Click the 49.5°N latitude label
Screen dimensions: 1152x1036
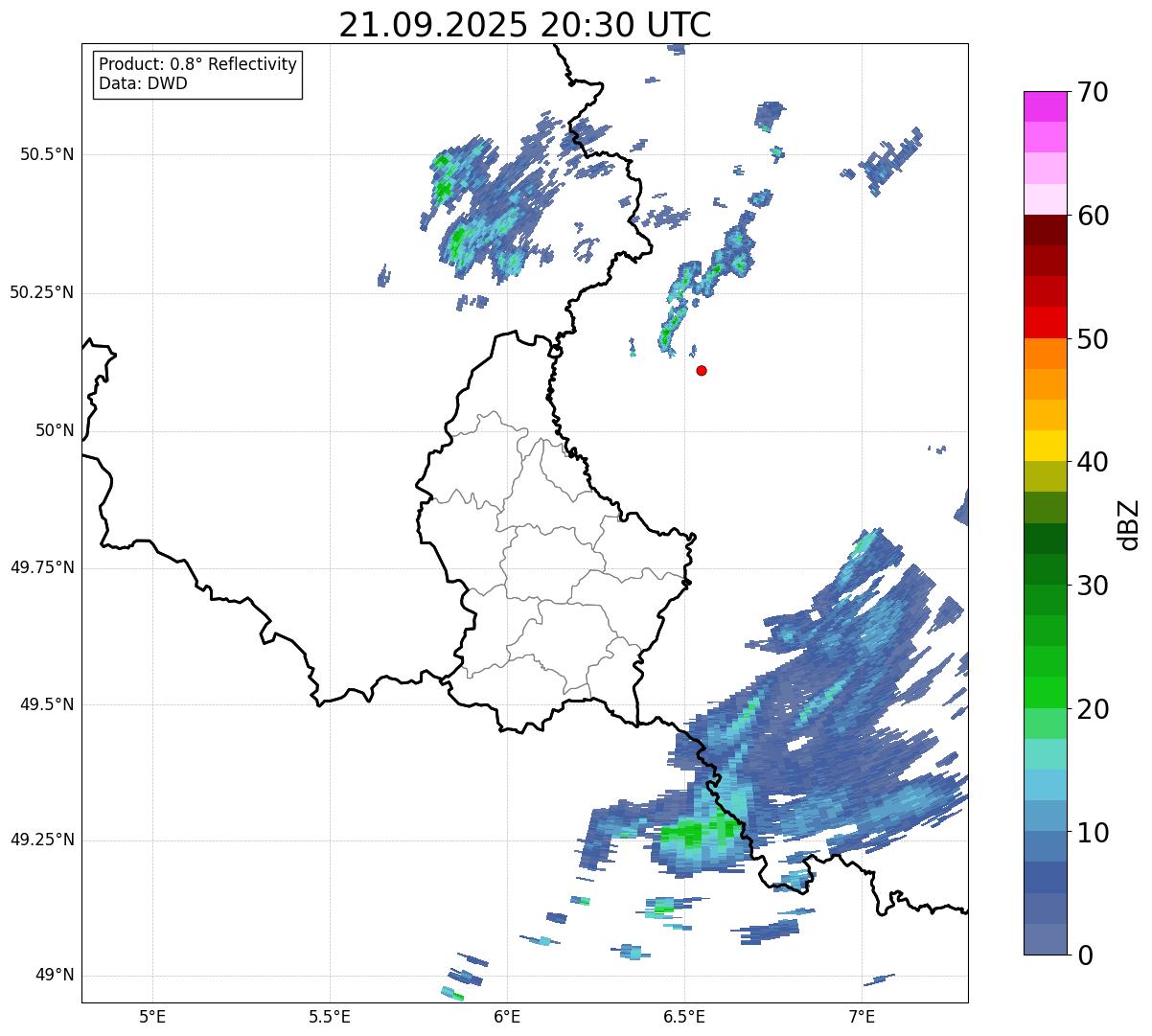pyautogui.click(x=47, y=704)
